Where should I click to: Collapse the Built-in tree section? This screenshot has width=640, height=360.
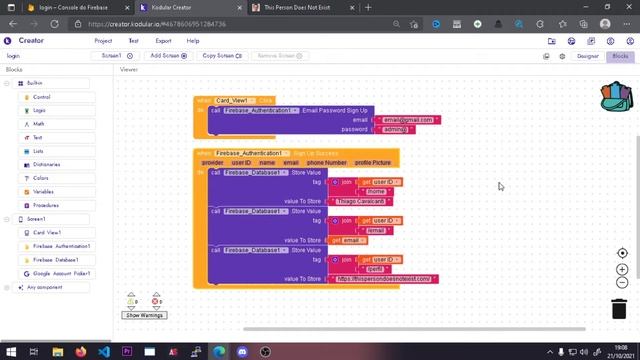7,83
